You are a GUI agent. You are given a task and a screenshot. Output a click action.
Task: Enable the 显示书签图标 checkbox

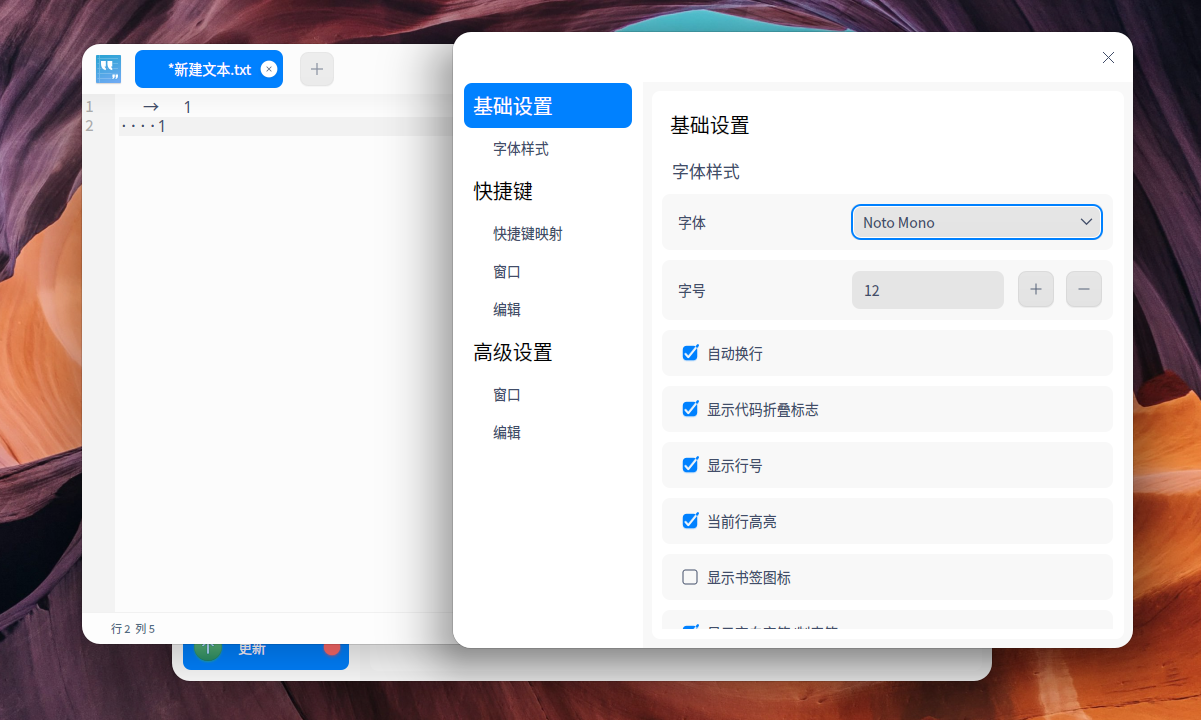690,577
